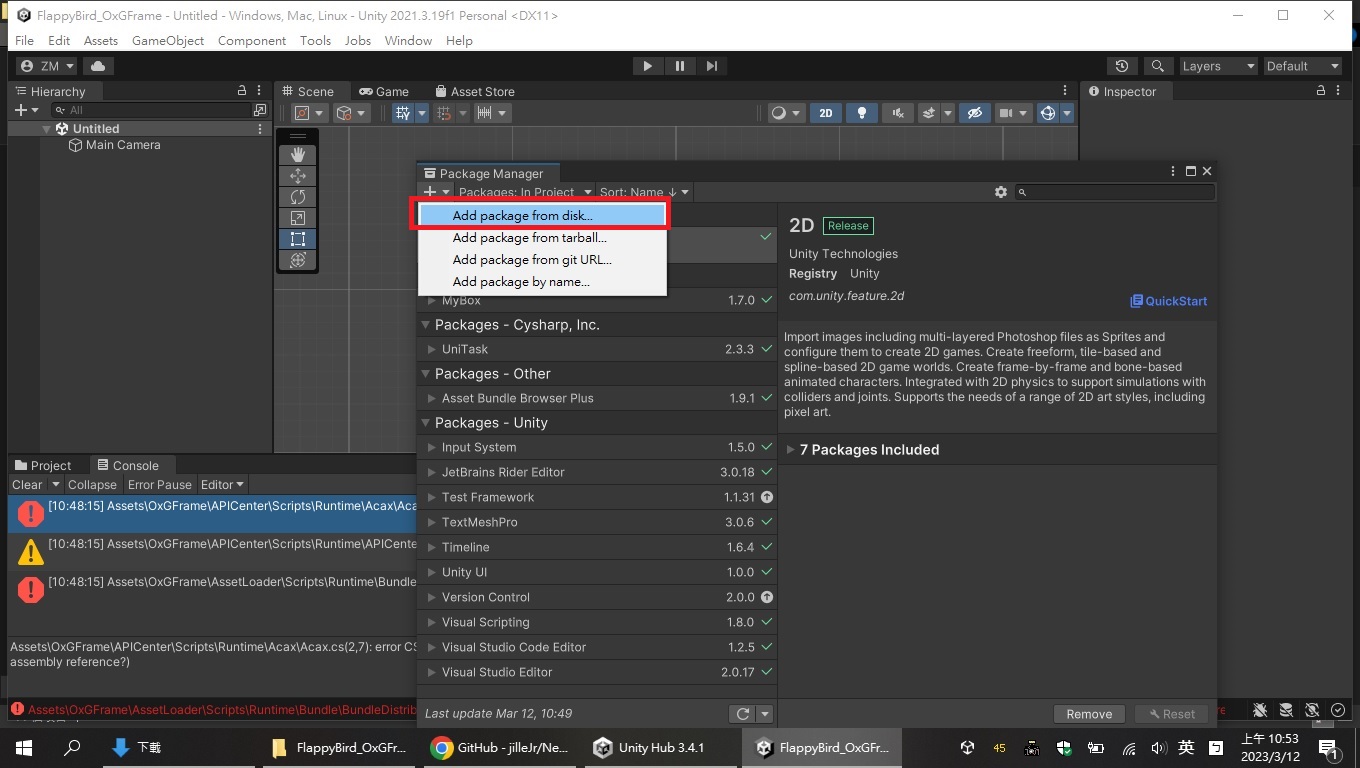1360x768 pixels.
Task: Choose Add package by name...
Action: click(542, 282)
